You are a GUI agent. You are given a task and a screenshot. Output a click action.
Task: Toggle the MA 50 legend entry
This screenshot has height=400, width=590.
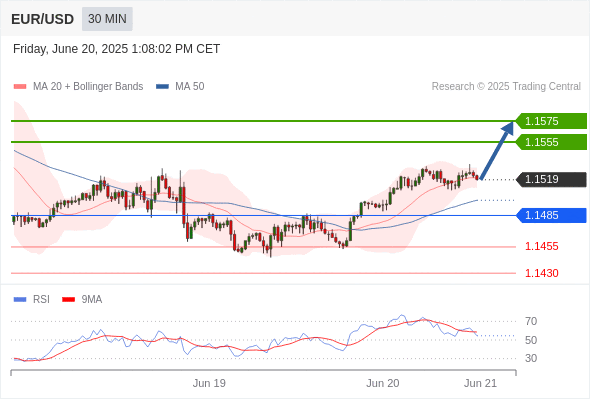click(180, 87)
